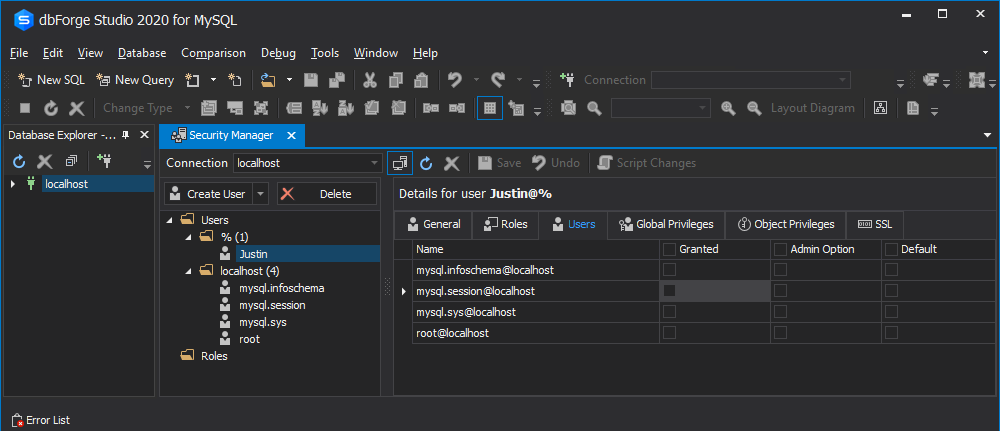The width and height of the screenshot is (1000, 431).
Task: Check Granted for mysql.session@localhost
Action: point(669,291)
